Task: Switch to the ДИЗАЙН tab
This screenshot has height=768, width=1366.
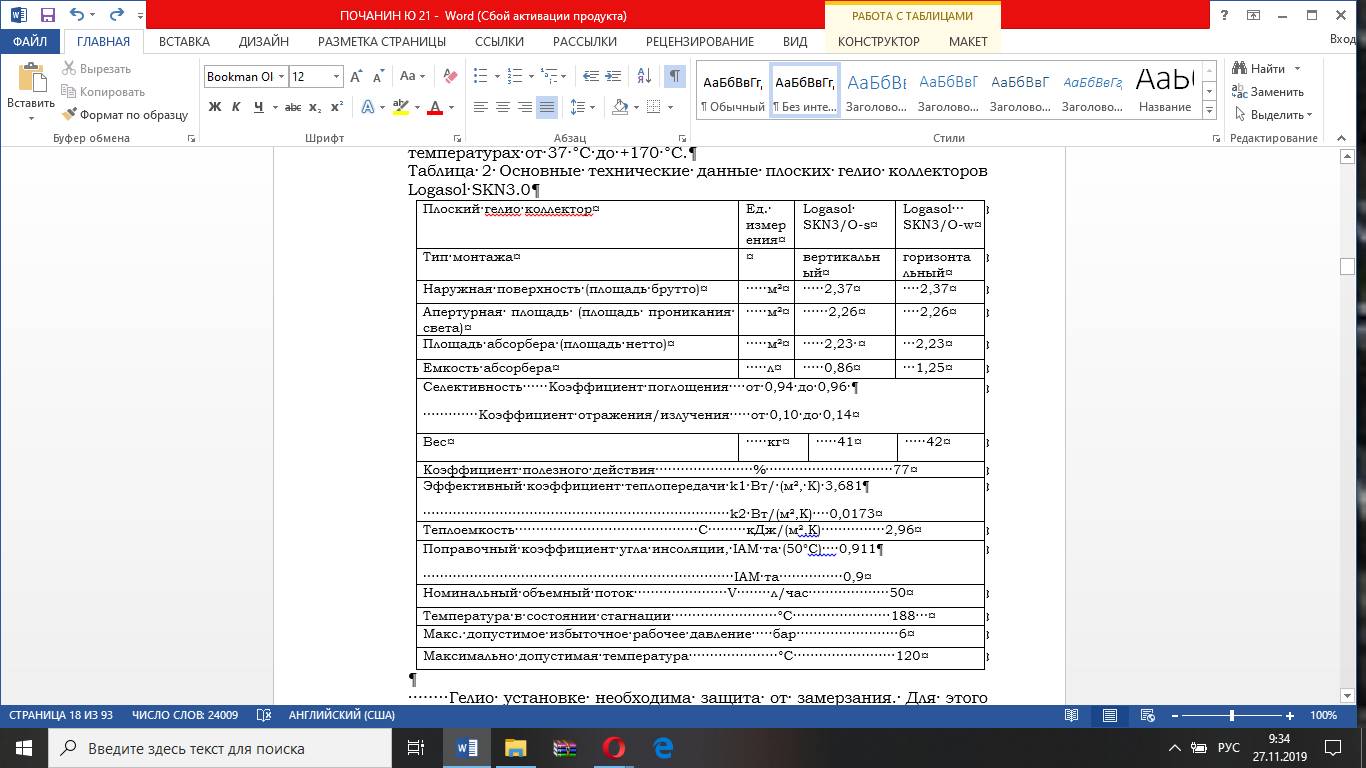Action: [264, 42]
